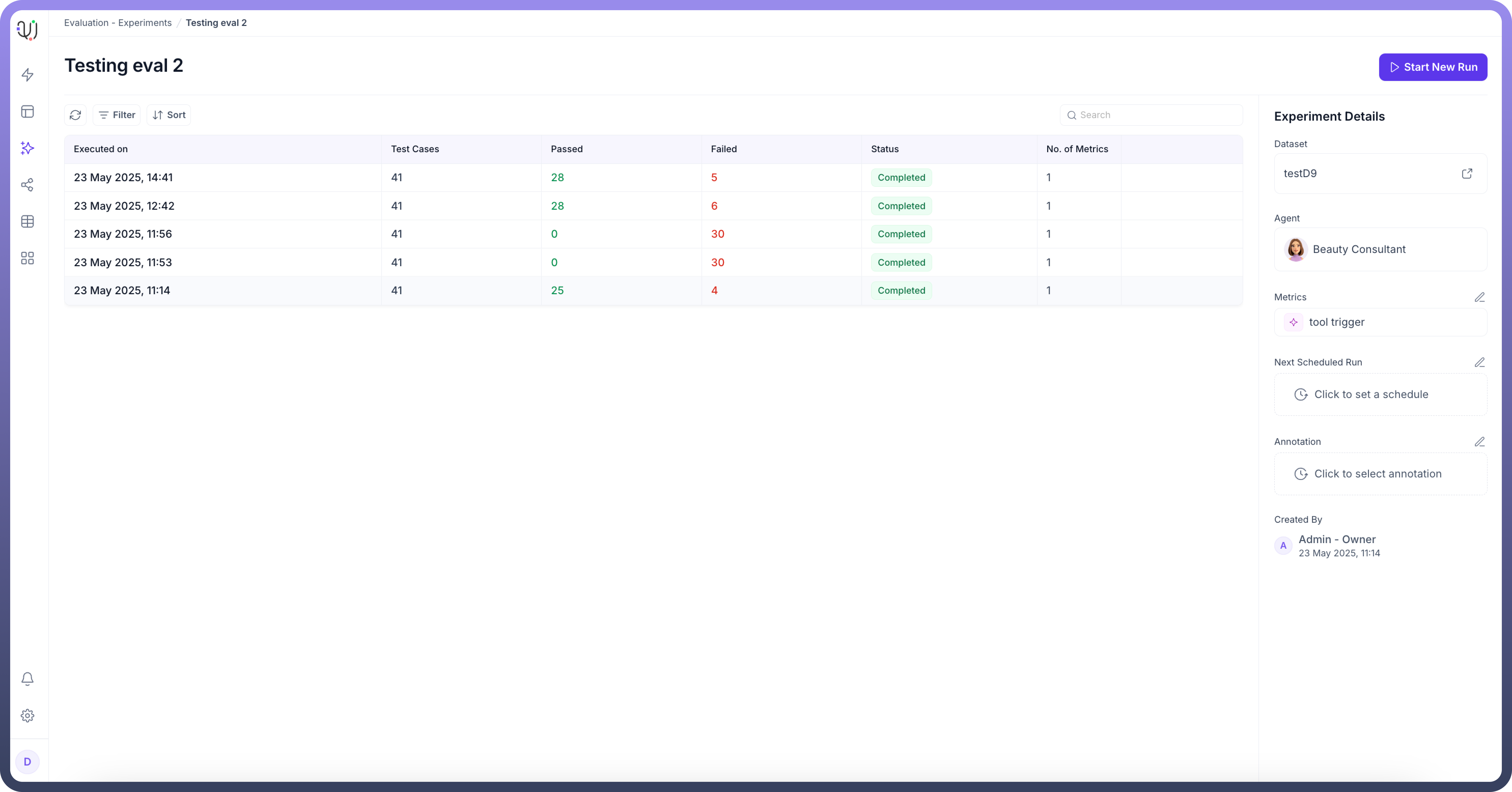Click to set a schedule
This screenshot has height=792, width=1512.
click(1370, 395)
